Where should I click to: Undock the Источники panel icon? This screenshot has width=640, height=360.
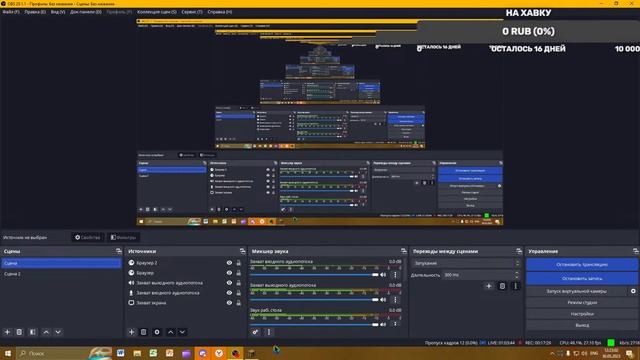(242, 251)
